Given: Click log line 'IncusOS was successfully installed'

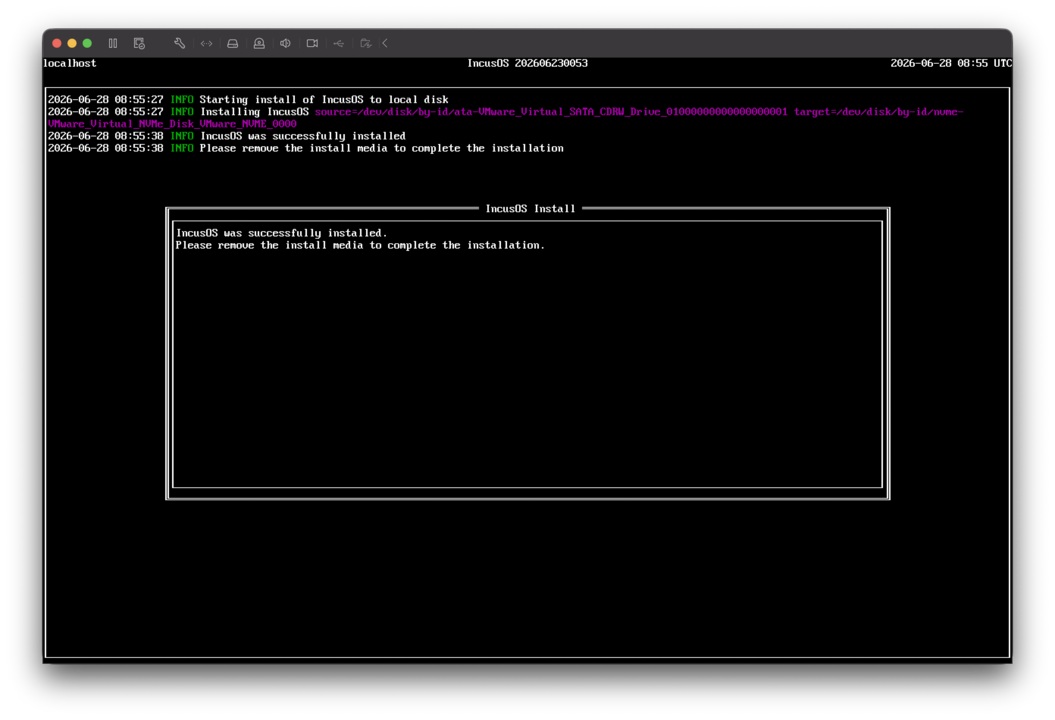Looking at the screenshot, I should (x=303, y=136).
